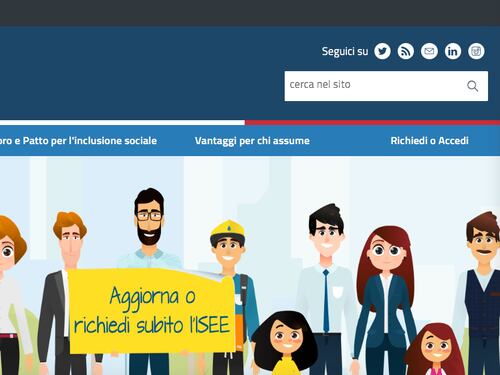Focus the 'cerca nel sito' search field
The height and width of the screenshot is (375, 500).
(x=386, y=86)
